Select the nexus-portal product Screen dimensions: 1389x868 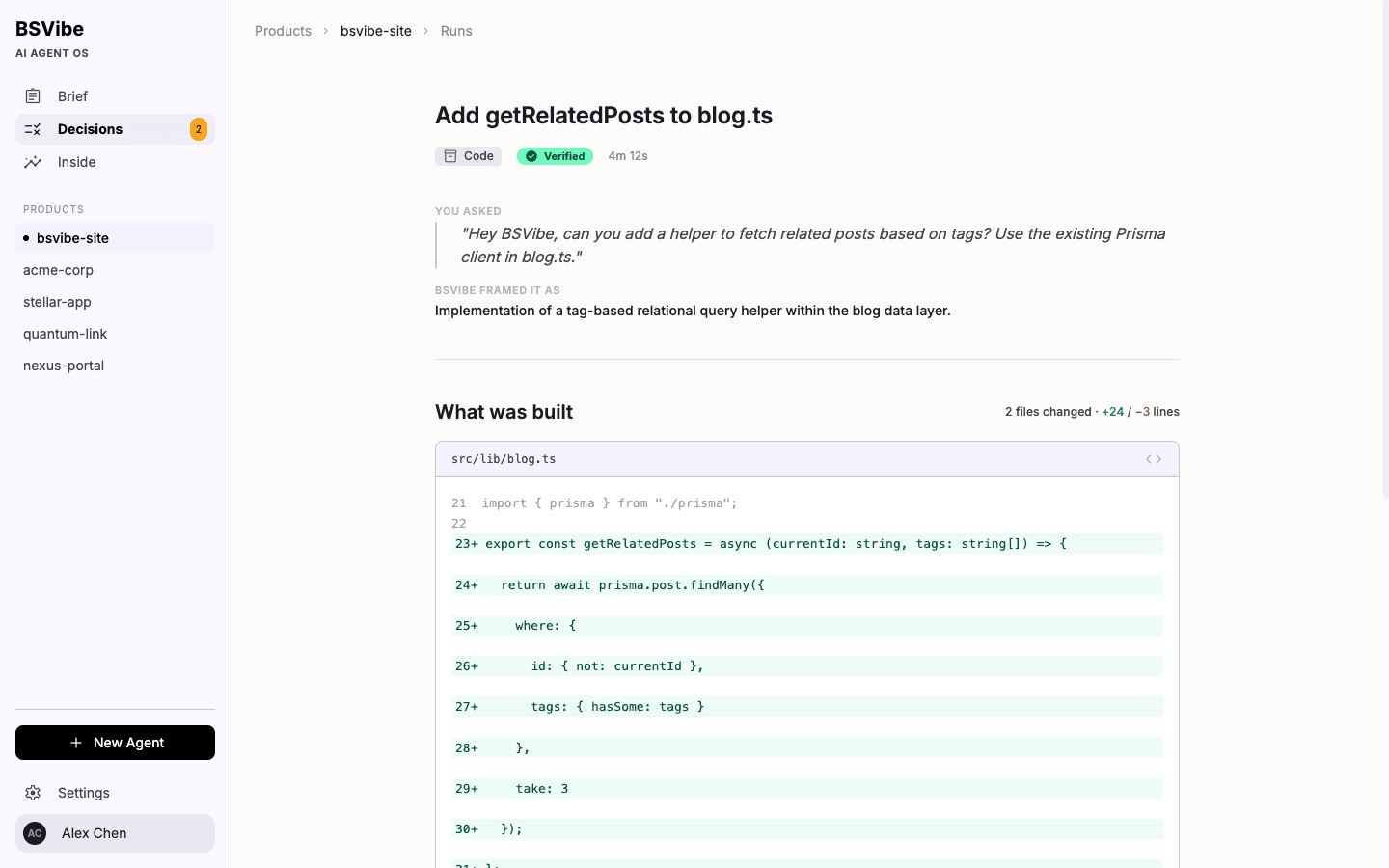point(115,366)
